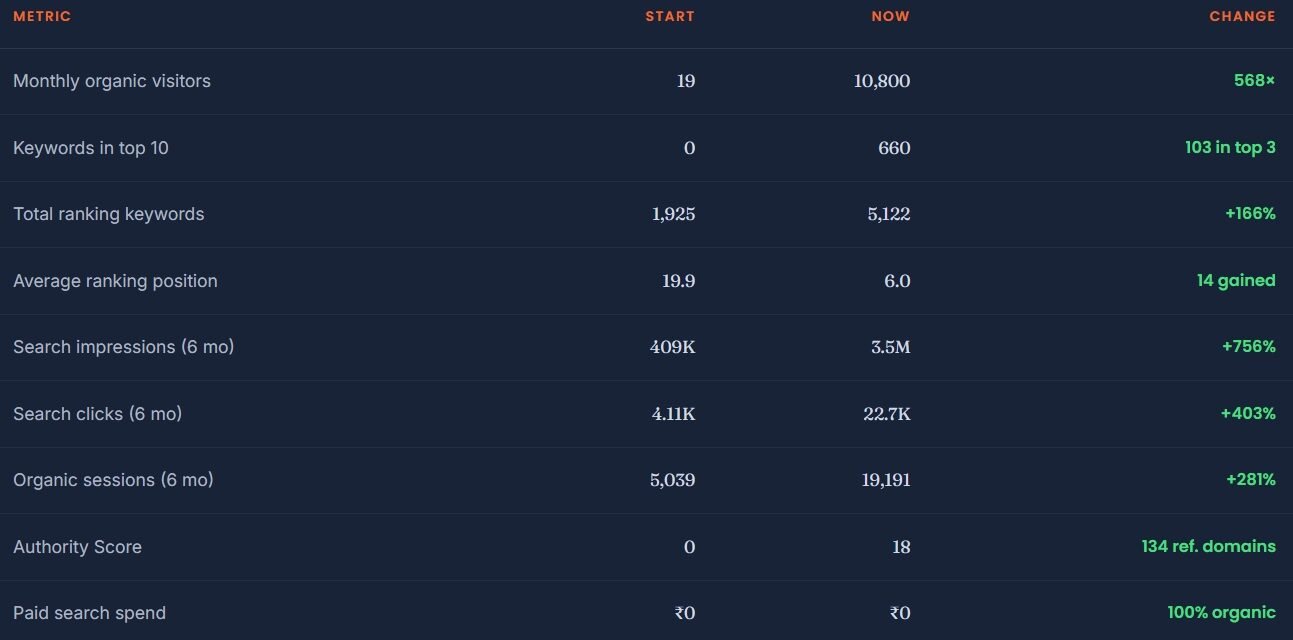The width and height of the screenshot is (1293, 640).
Task: Click the +166% change value
Action: coord(1249,214)
